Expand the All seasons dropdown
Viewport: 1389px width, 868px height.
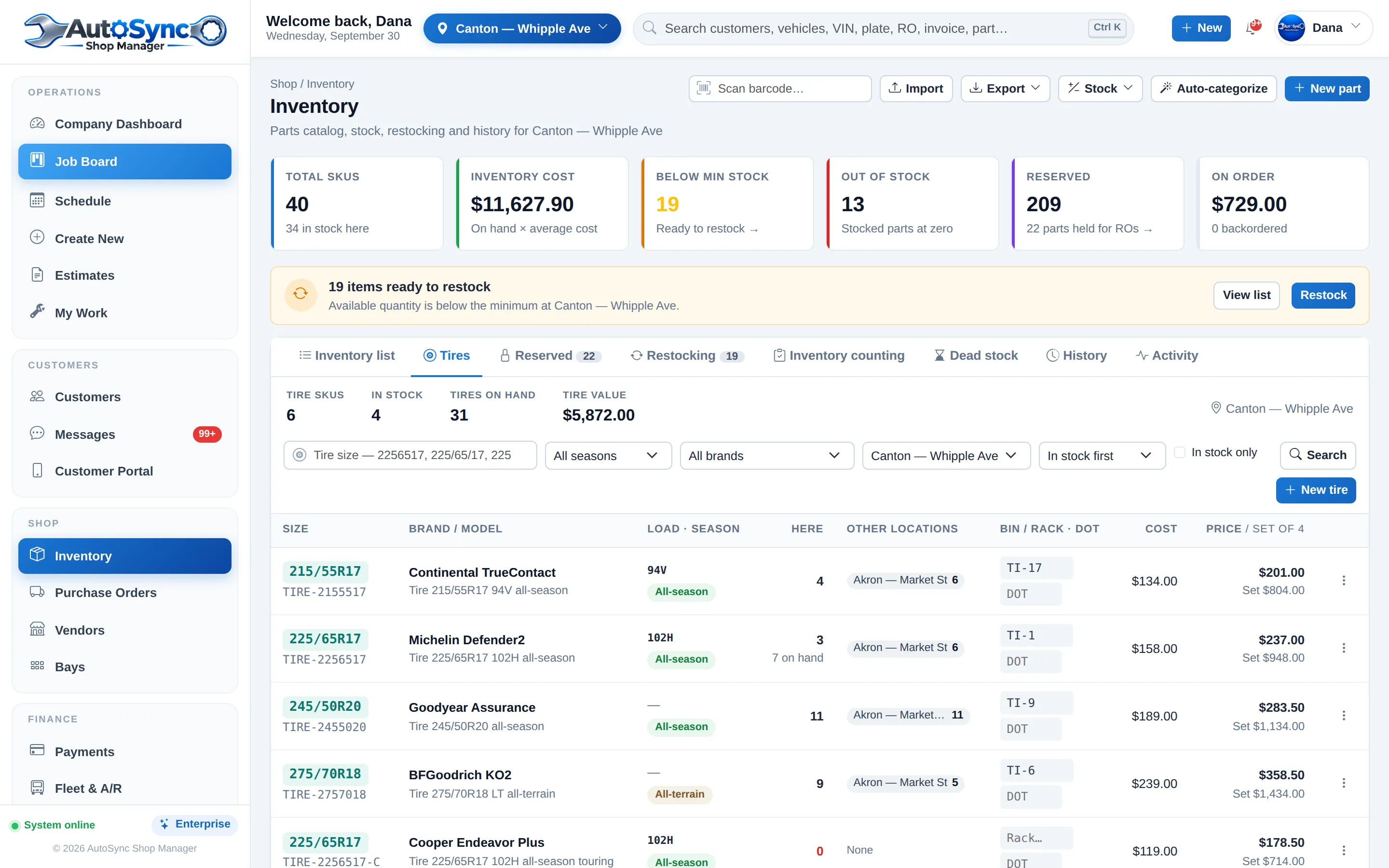[608, 456]
